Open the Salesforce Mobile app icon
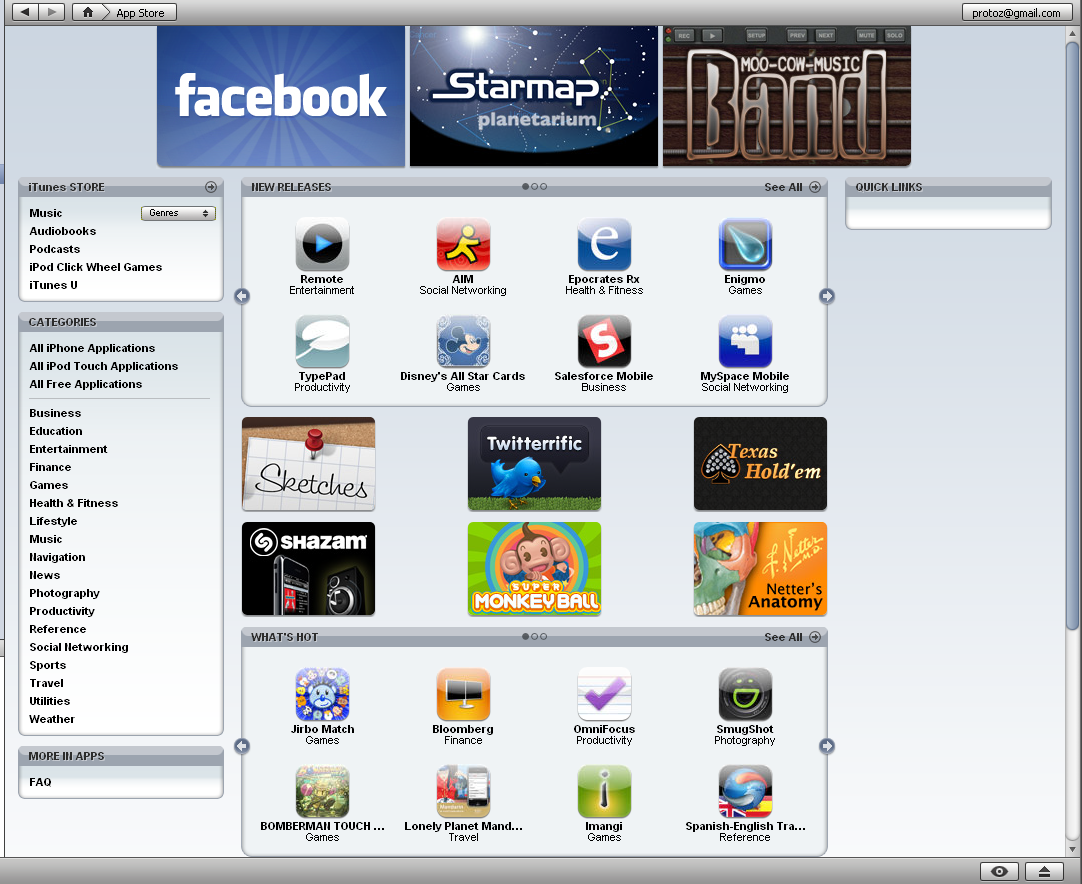The image size is (1082, 884). [x=604, y=342]
